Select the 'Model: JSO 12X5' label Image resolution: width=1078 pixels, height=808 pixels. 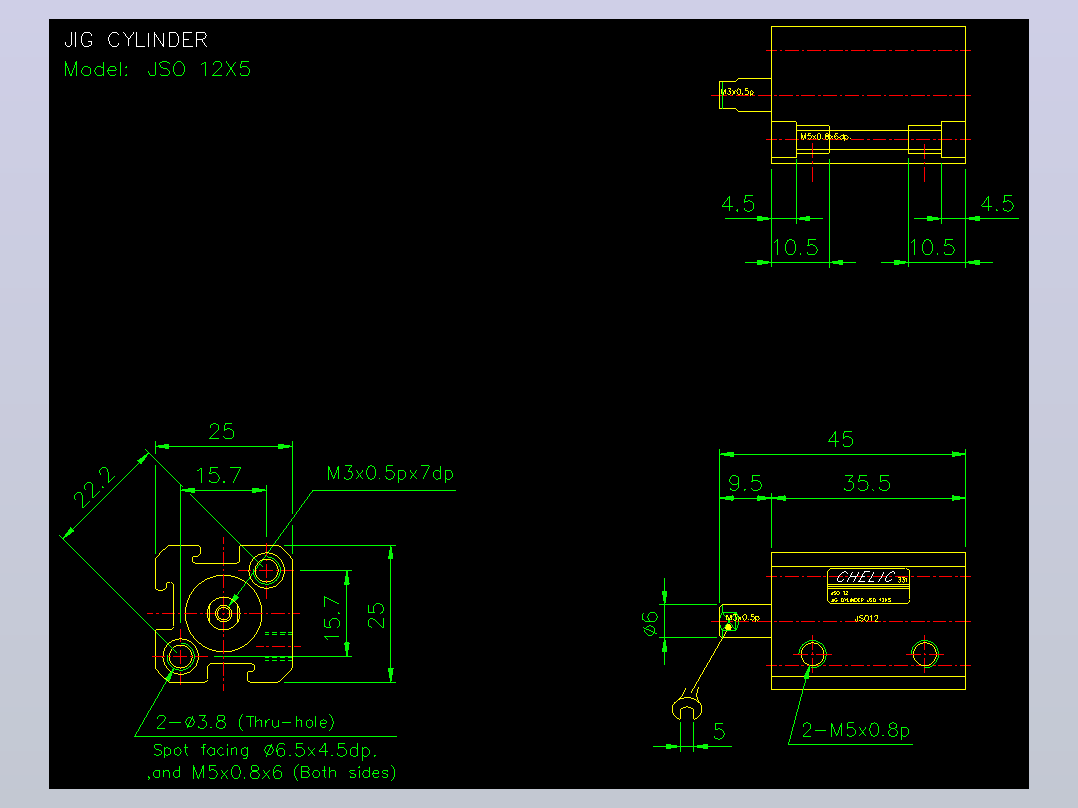point(157,69)
